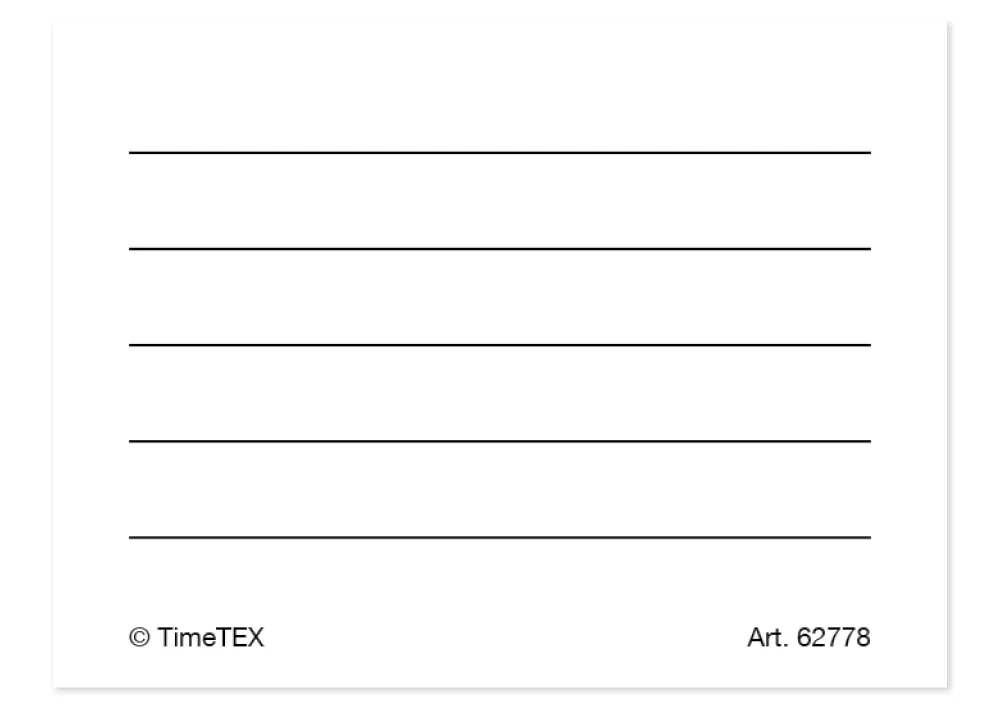Click the row between first and second lines

click(x=500, y=201)
